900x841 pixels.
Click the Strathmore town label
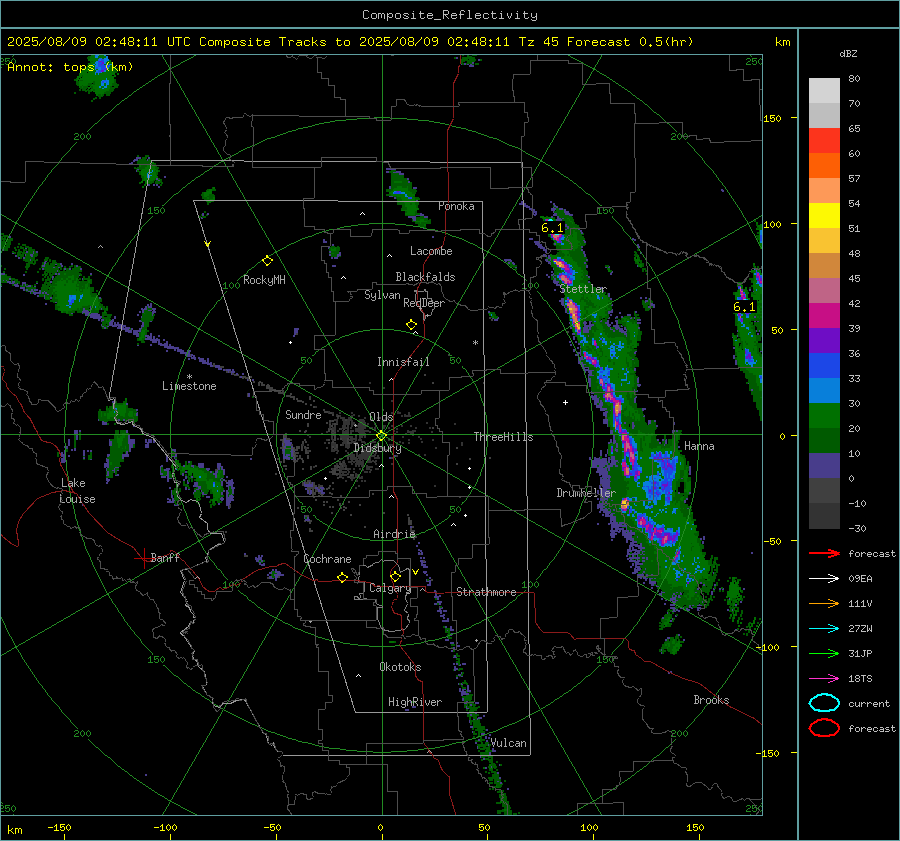[486, 592]
